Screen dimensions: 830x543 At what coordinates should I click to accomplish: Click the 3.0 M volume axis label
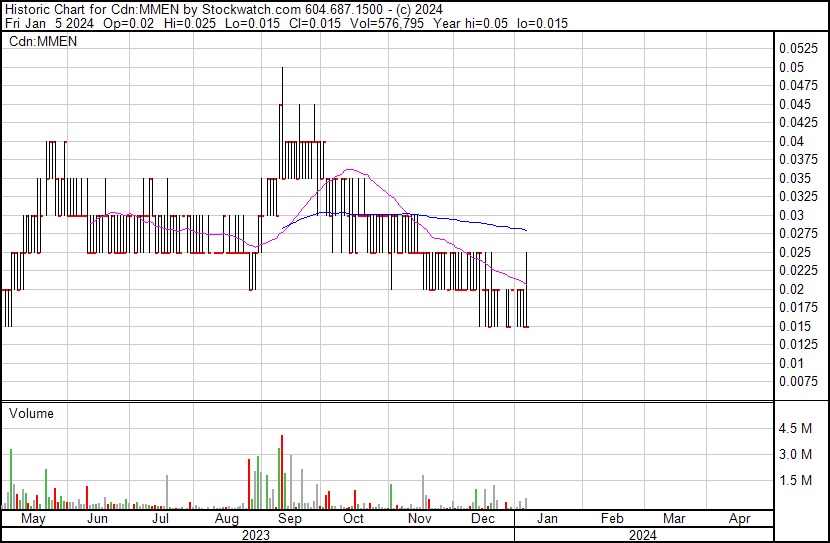tap(795, 454)
